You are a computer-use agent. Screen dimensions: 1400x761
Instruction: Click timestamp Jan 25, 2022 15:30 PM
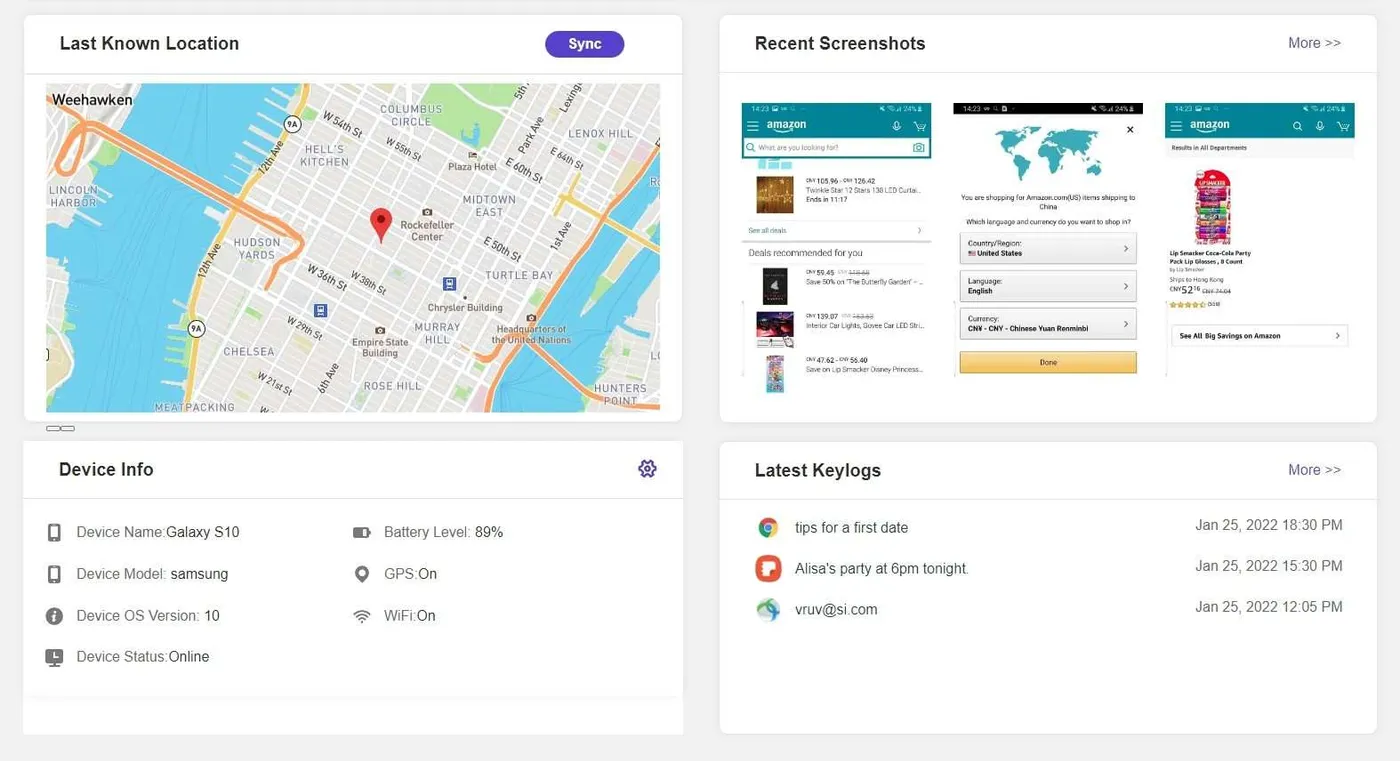(x=1269, y=566)
